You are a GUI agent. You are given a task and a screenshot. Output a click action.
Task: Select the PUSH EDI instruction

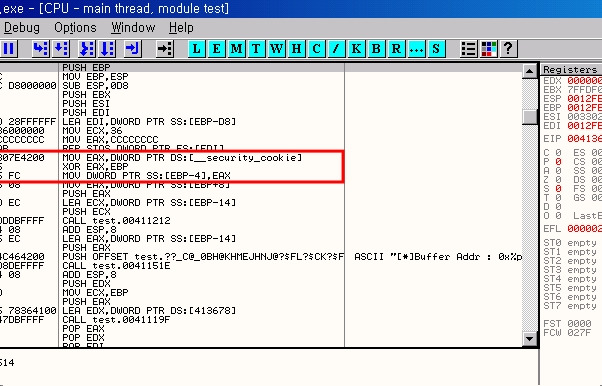coord(86,113)
